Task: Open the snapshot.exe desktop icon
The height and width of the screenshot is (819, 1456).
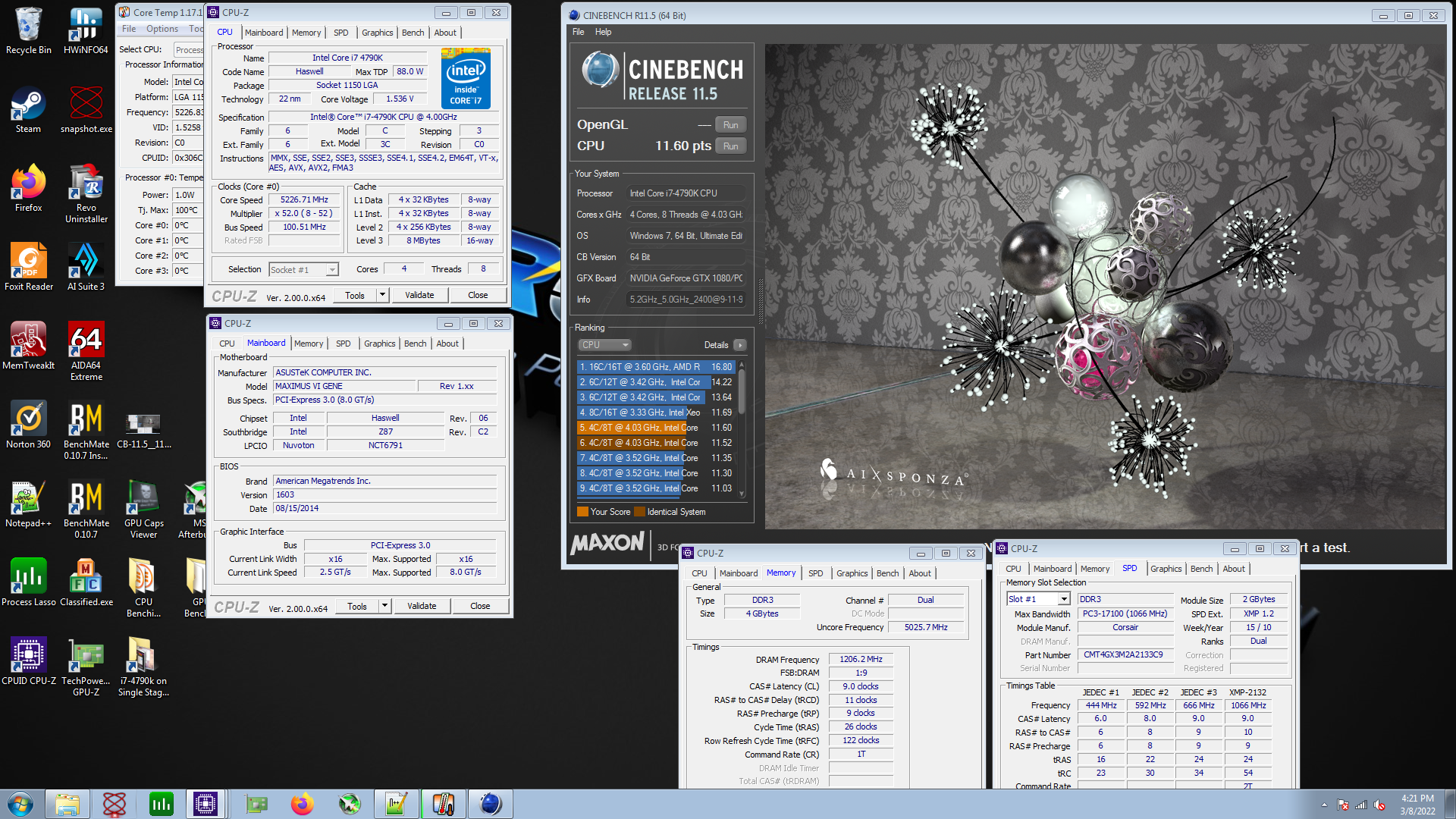Action: click(86, 110)
